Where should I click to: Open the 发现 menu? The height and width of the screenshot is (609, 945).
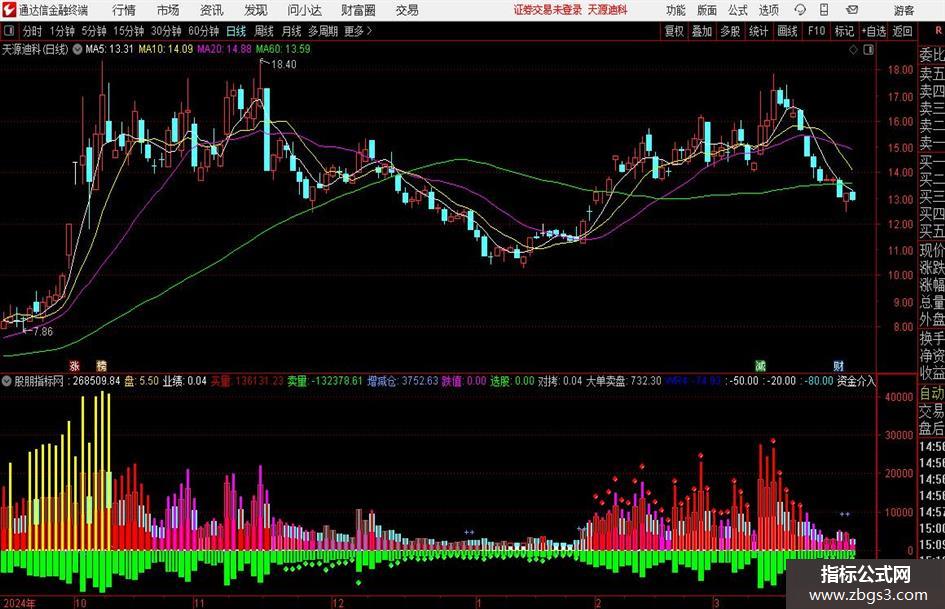pyautogui.click(x=256, y=10)
